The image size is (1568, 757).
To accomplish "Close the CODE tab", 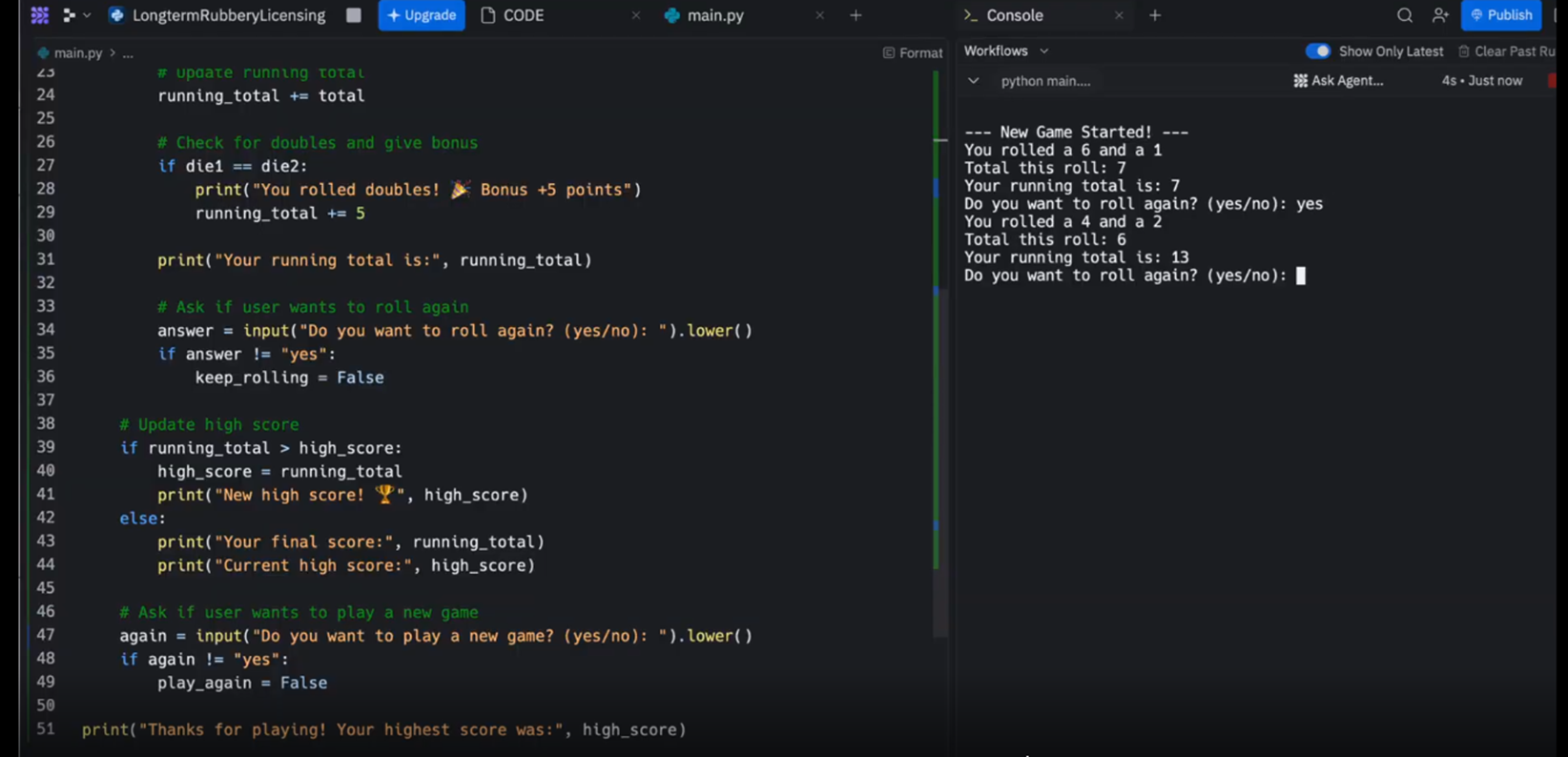I will tap(636, 15).
